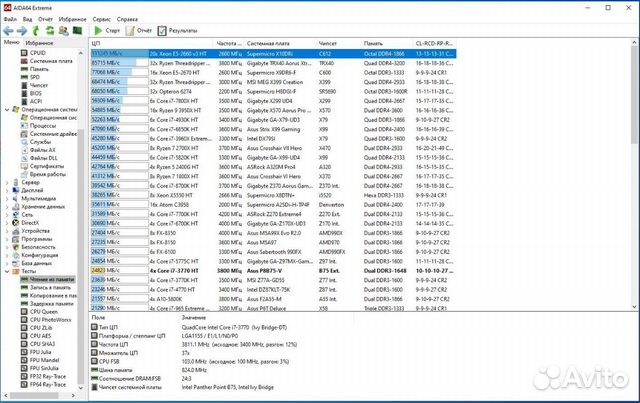Click the 85715 МБ/с result bar
Image resolution: width=640 pixels, height=403 pixels.
click(x=119, y=63)
